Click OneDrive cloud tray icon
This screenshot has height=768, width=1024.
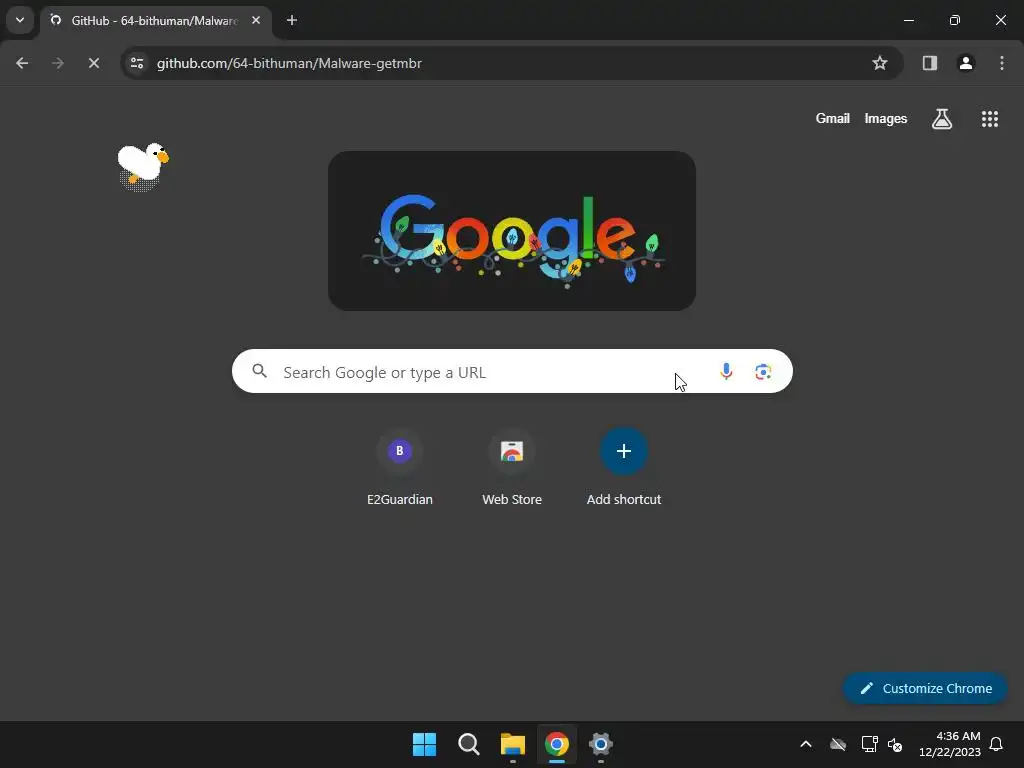pos(838,744)
